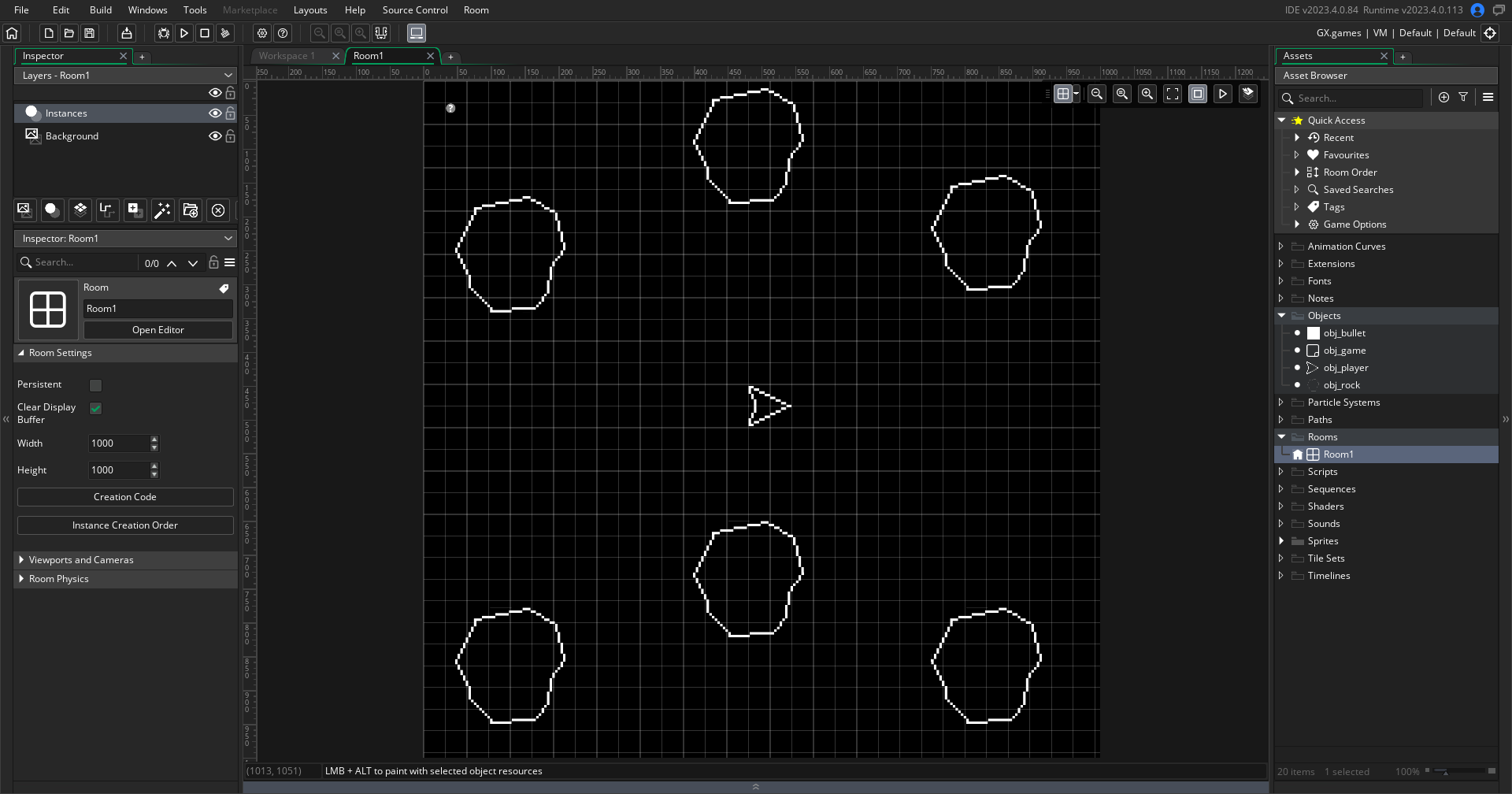The image size is (1512, 794).
Task: Switch to the Workspace 1 tab
Action: pyautogui.click(x=287, y=56)
